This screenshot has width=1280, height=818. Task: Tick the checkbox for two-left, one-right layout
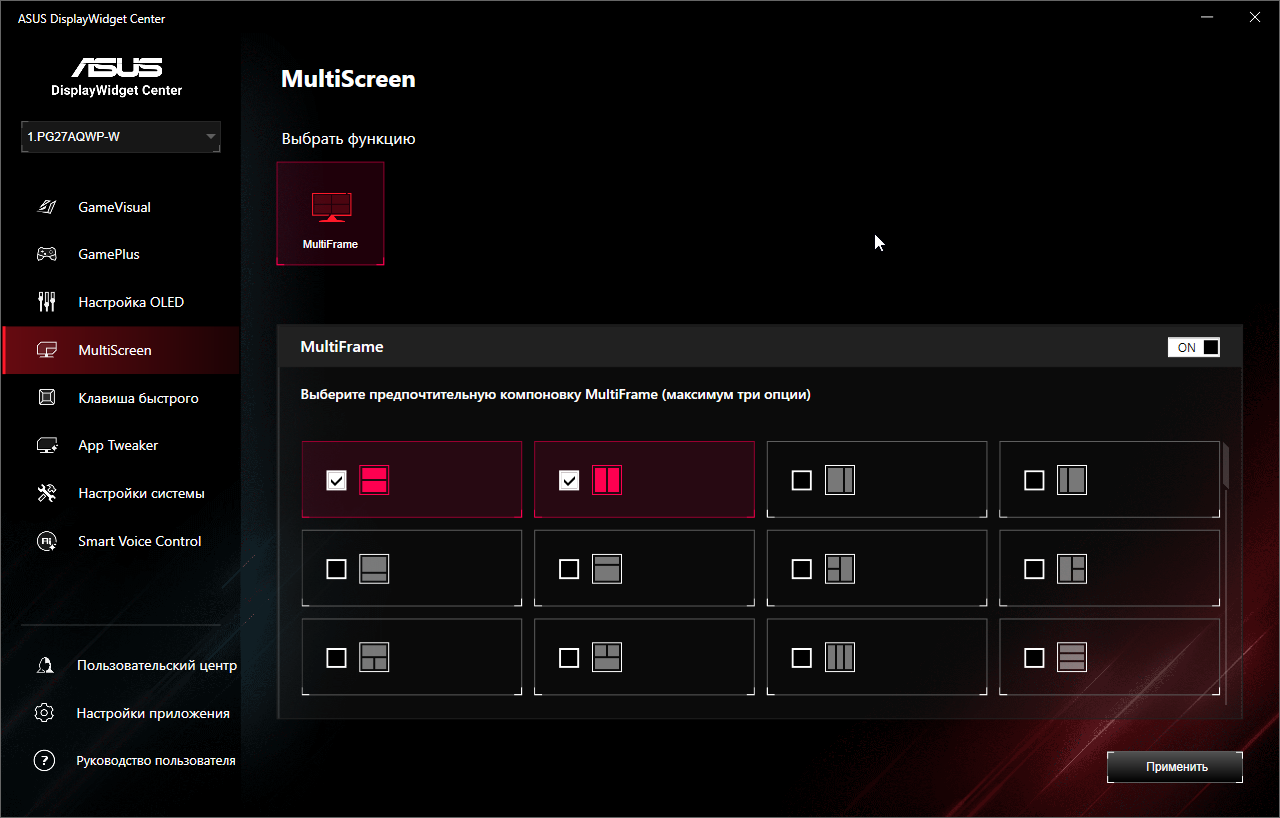[802, 569]
